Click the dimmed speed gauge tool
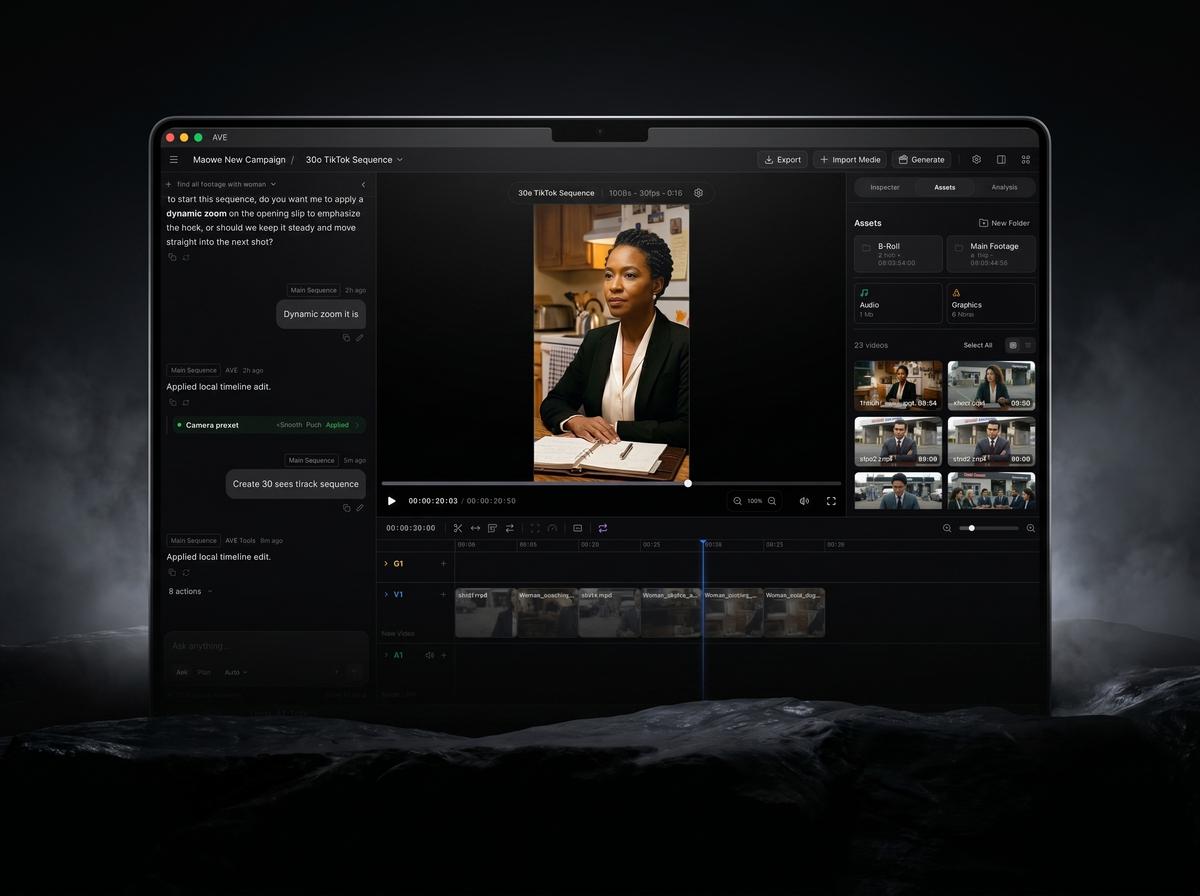The image size is (1200, 896). tap(552, 528)
